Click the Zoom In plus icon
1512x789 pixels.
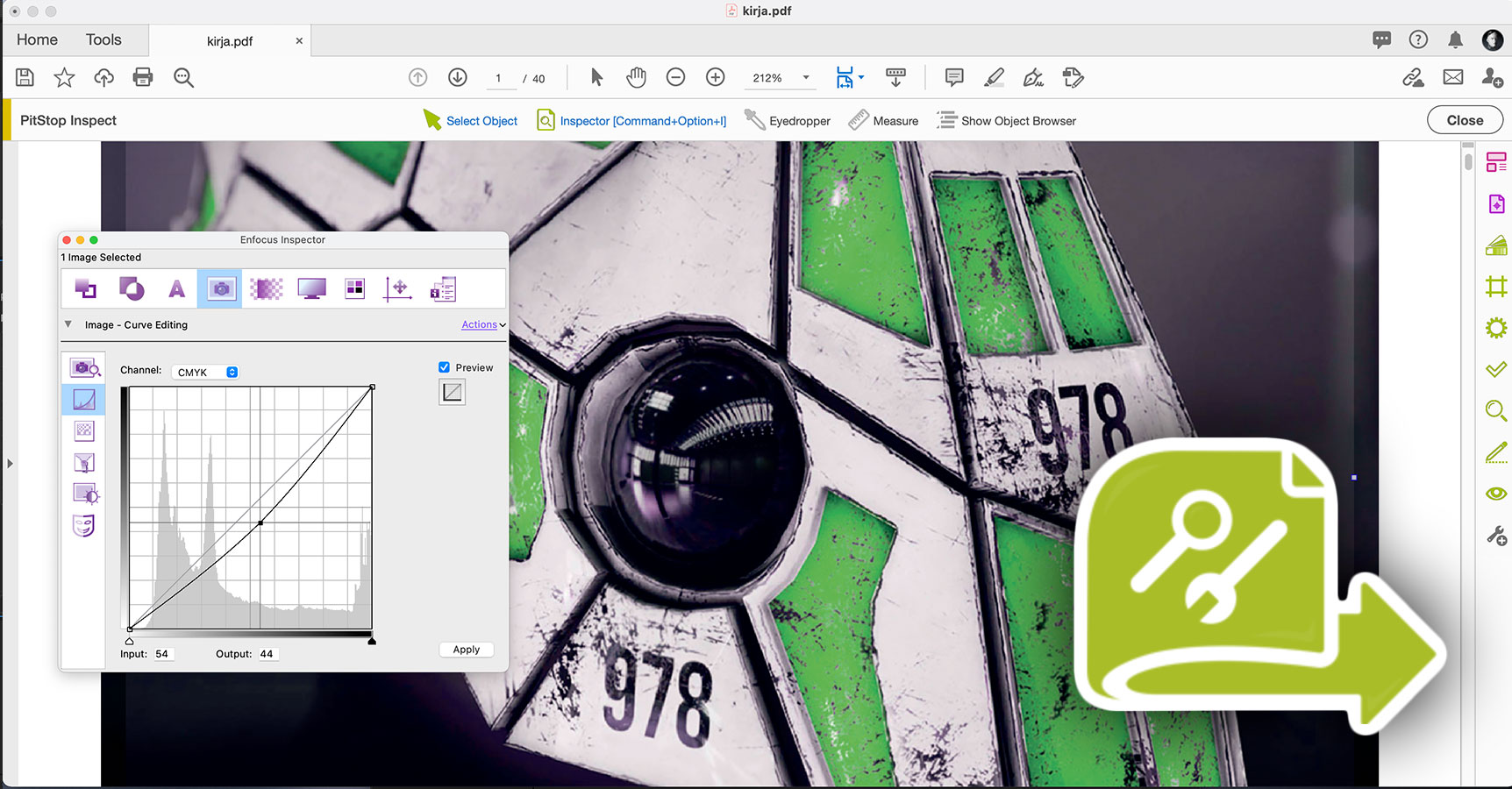click(x=716, y=78)
